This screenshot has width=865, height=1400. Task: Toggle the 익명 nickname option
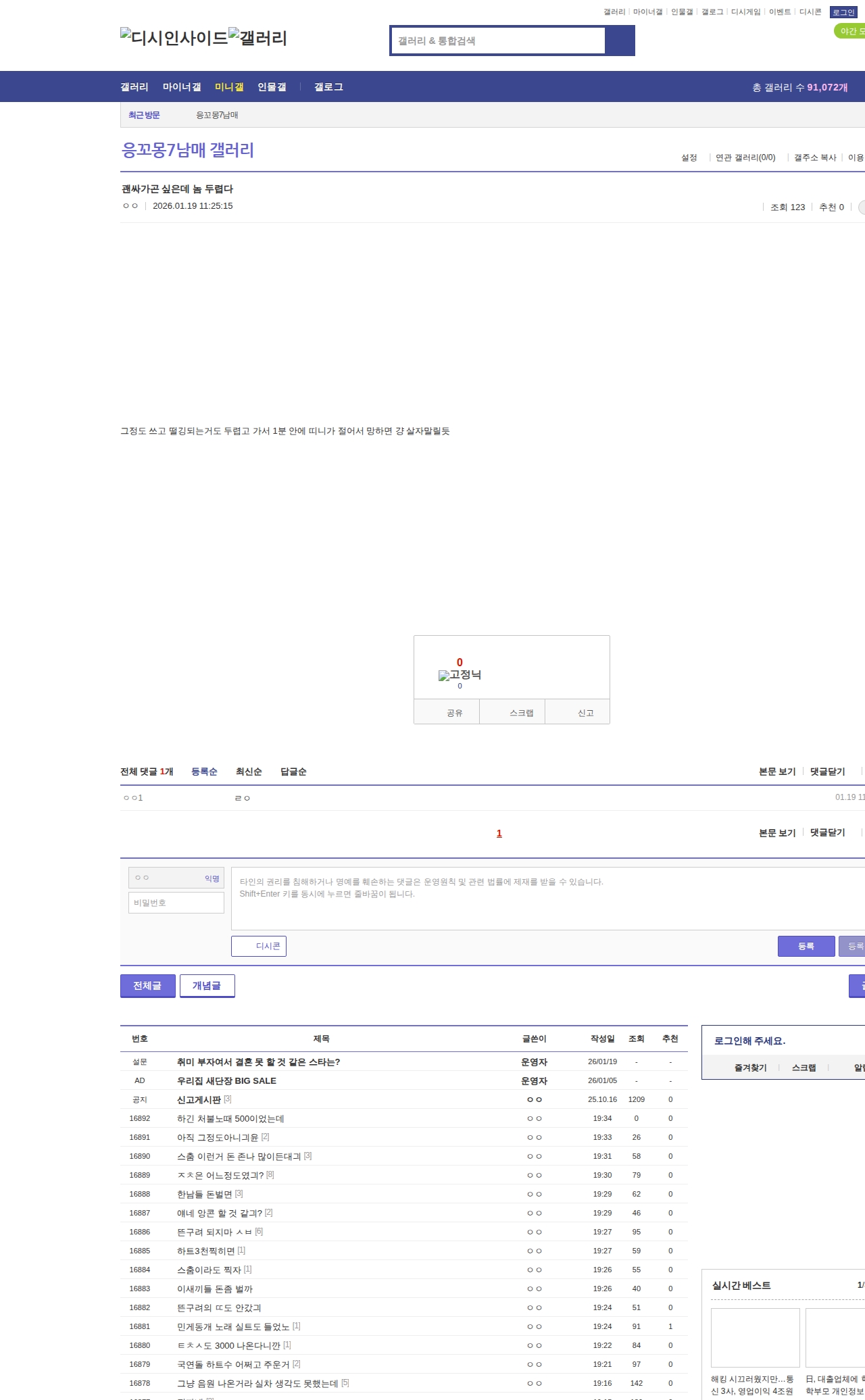click(212, 878)
